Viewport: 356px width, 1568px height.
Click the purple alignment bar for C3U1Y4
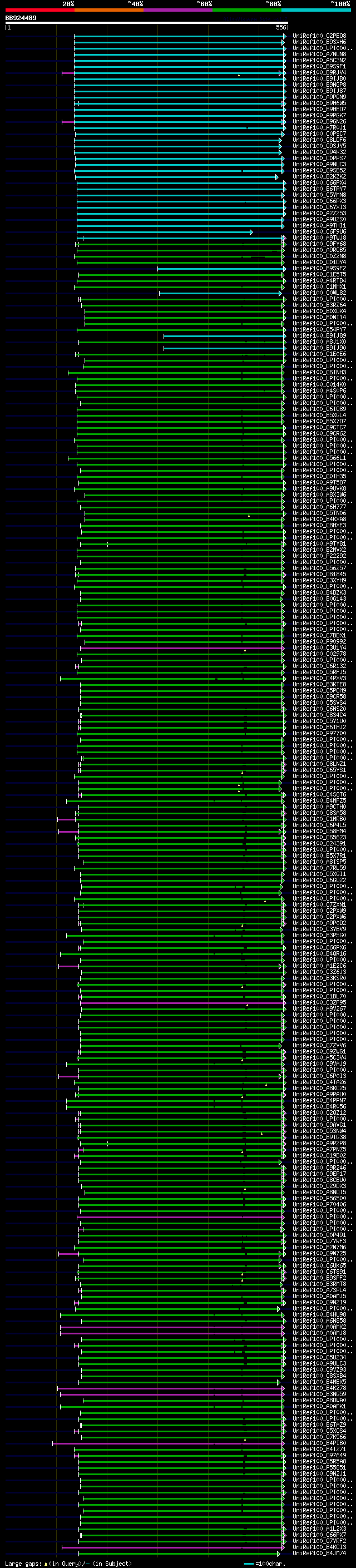(182, 648)
